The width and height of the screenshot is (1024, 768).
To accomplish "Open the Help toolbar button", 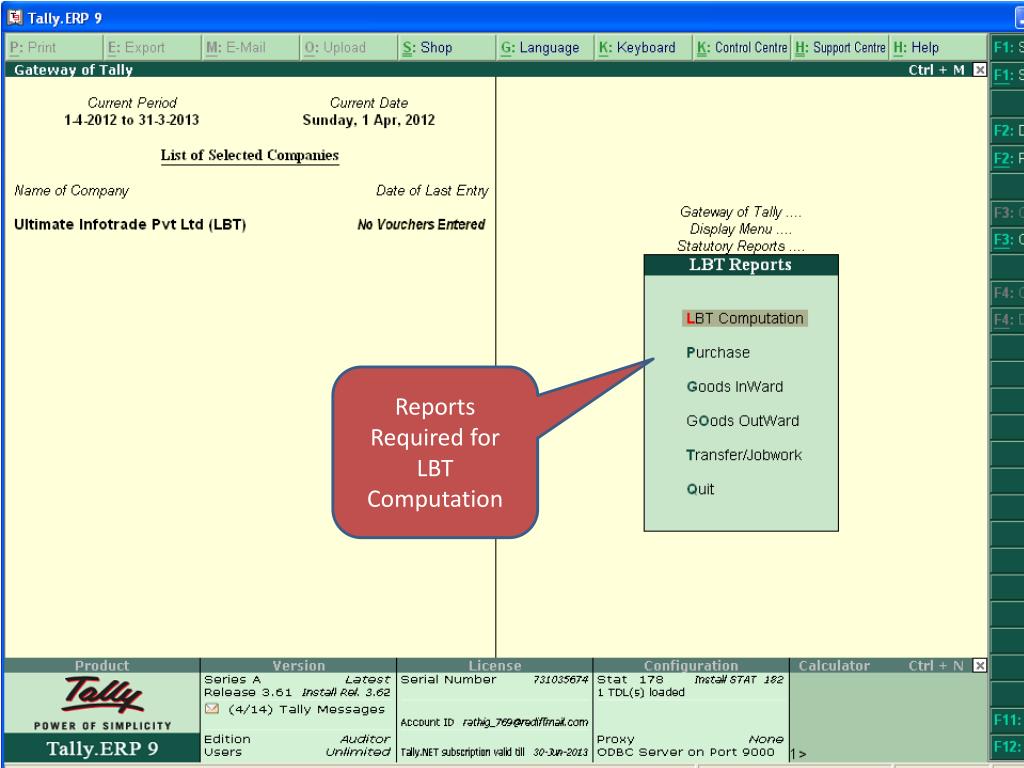I will [x=938, y=48].
